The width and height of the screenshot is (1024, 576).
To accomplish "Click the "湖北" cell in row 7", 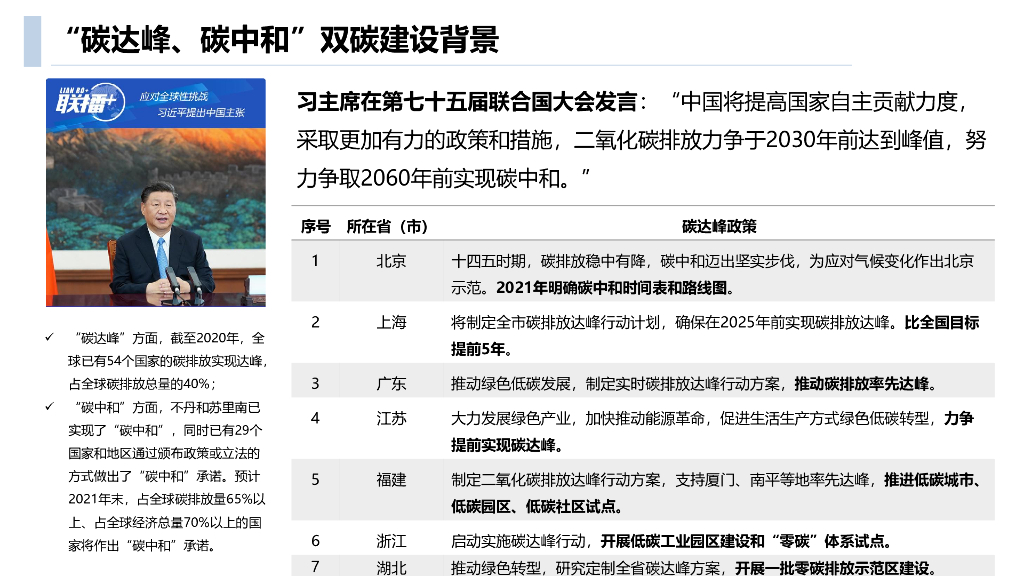I will (x=392, y=565).
